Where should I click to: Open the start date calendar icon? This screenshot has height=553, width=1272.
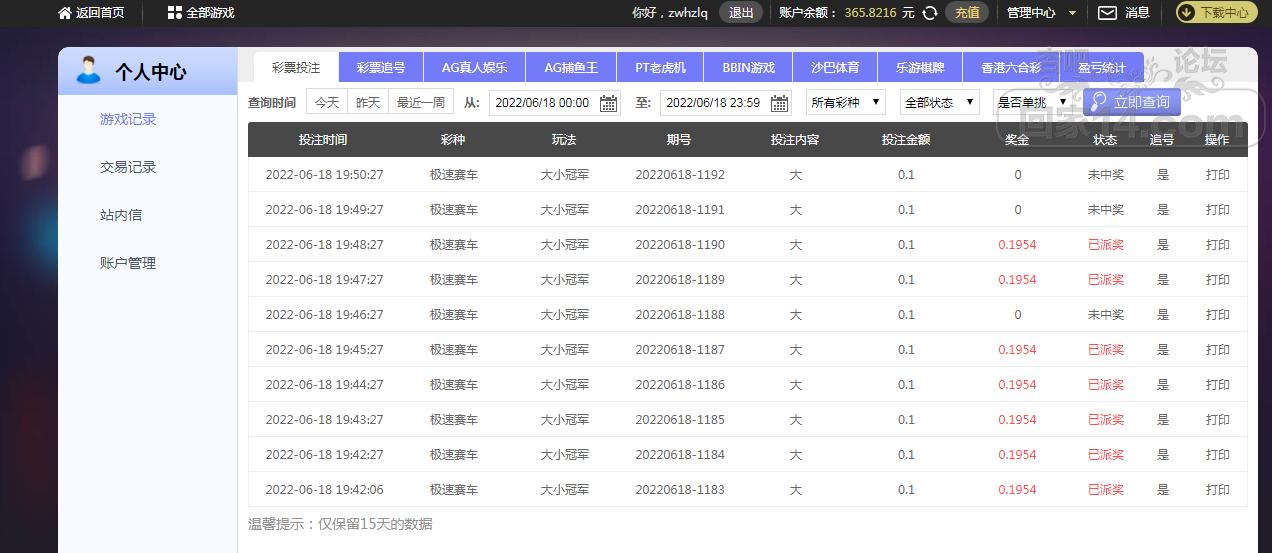pos(608,103)
